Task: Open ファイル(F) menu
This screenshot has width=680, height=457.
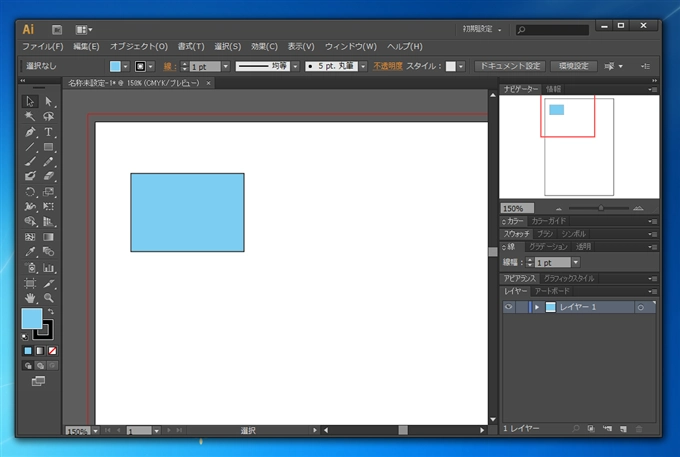Action: click(x=42, y=46)
